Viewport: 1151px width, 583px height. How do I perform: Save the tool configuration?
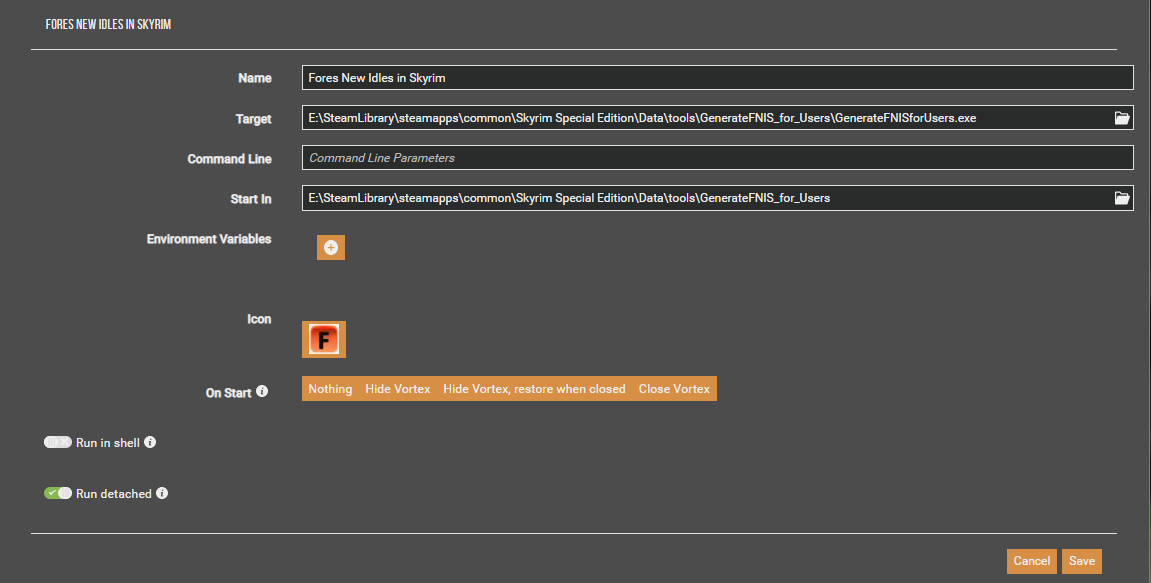pos(1081,561)
